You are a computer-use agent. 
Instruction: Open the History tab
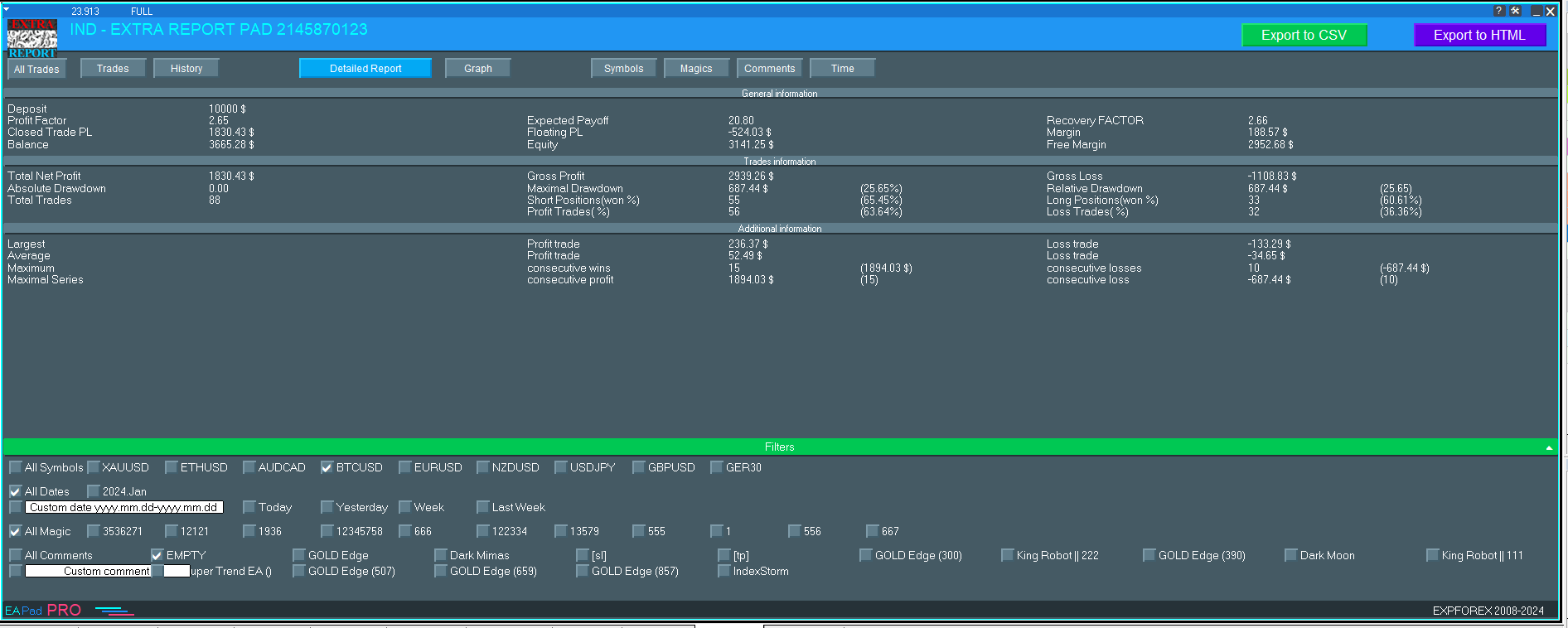tap(186, 68)
